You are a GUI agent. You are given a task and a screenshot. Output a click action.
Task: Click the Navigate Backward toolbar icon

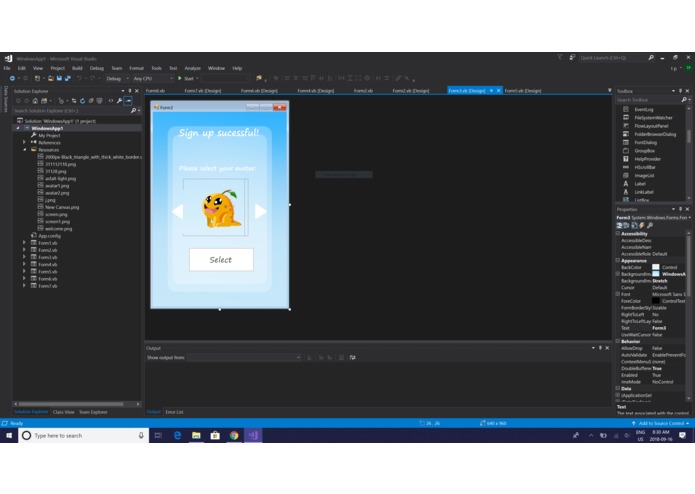[12, 78]
